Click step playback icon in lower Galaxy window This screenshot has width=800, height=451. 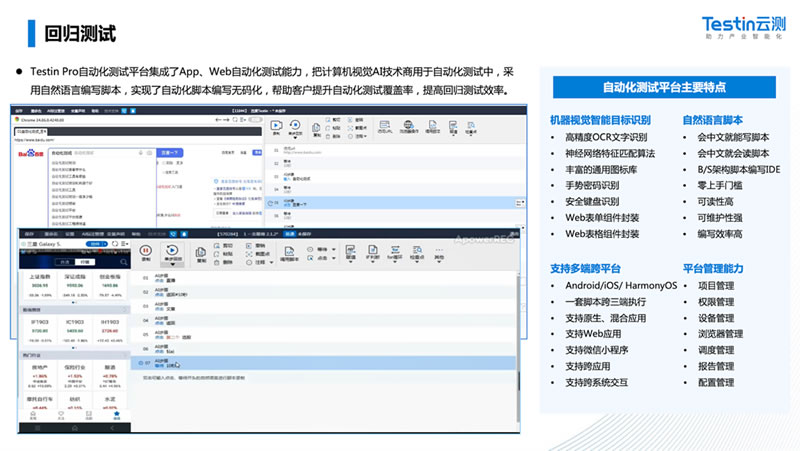(x=172, y=250)
